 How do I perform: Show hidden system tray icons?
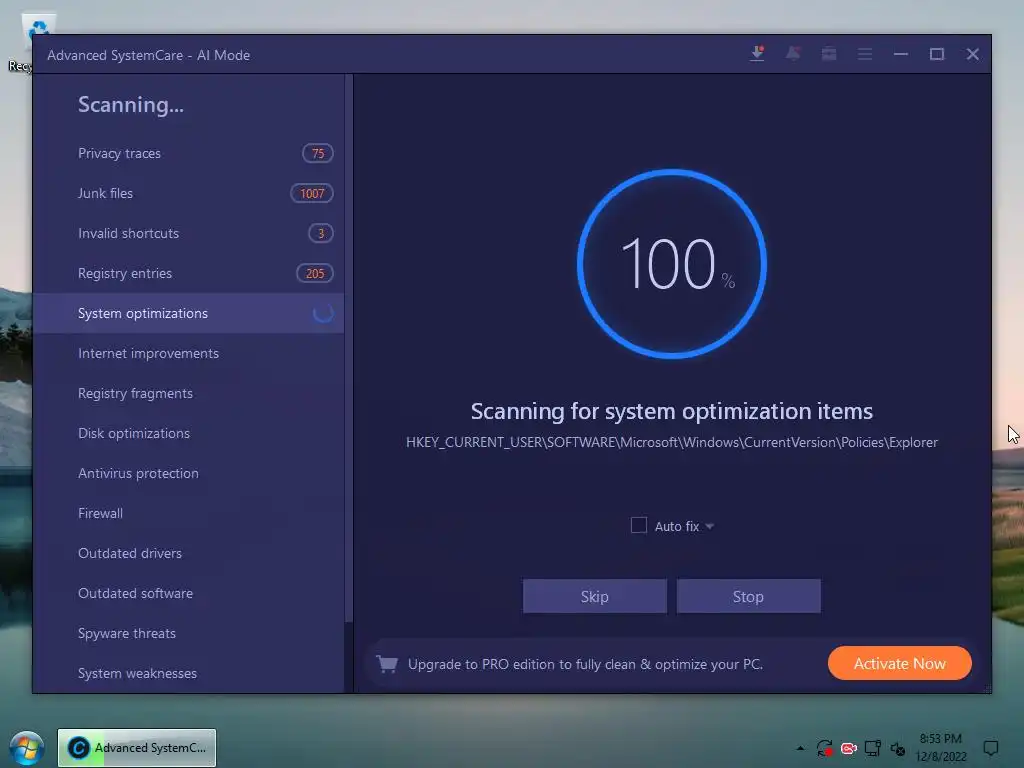coord(800,748)
